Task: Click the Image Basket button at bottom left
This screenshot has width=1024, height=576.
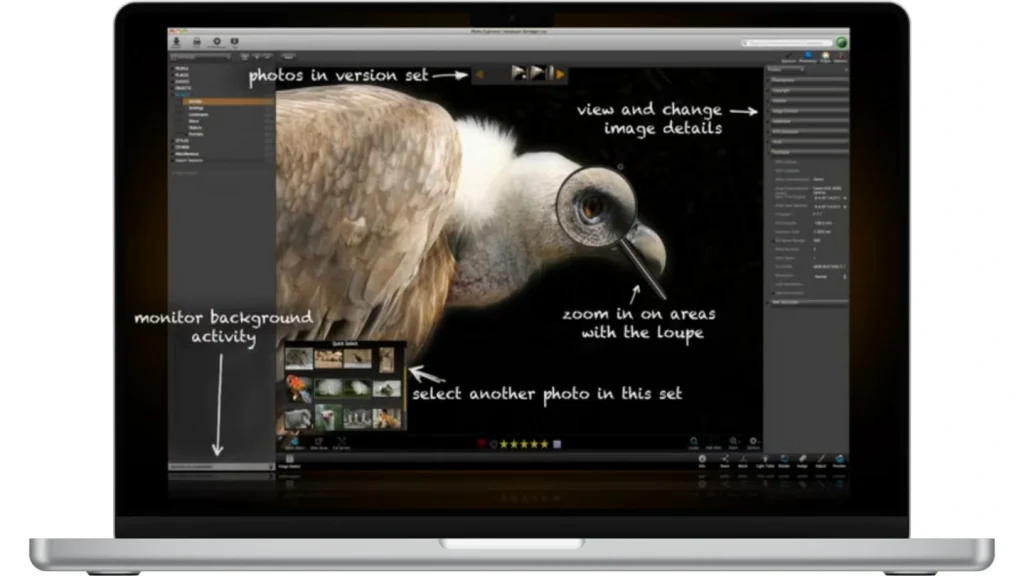Action: 289,460
